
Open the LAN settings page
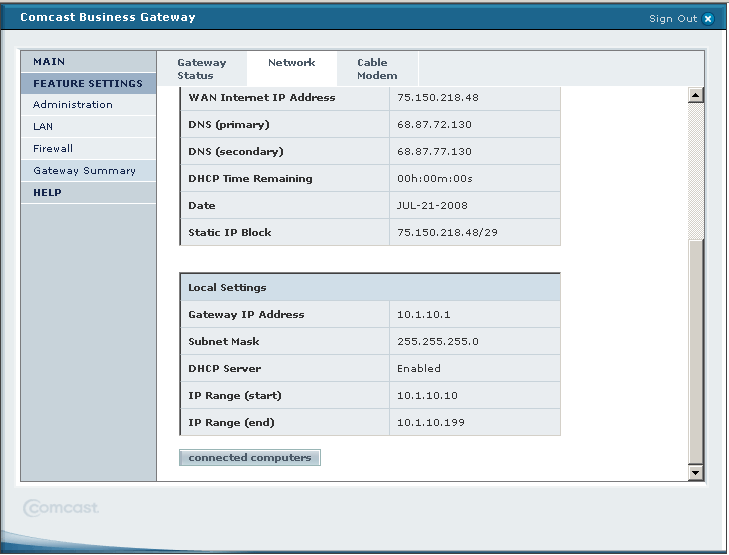pos(88,126)
